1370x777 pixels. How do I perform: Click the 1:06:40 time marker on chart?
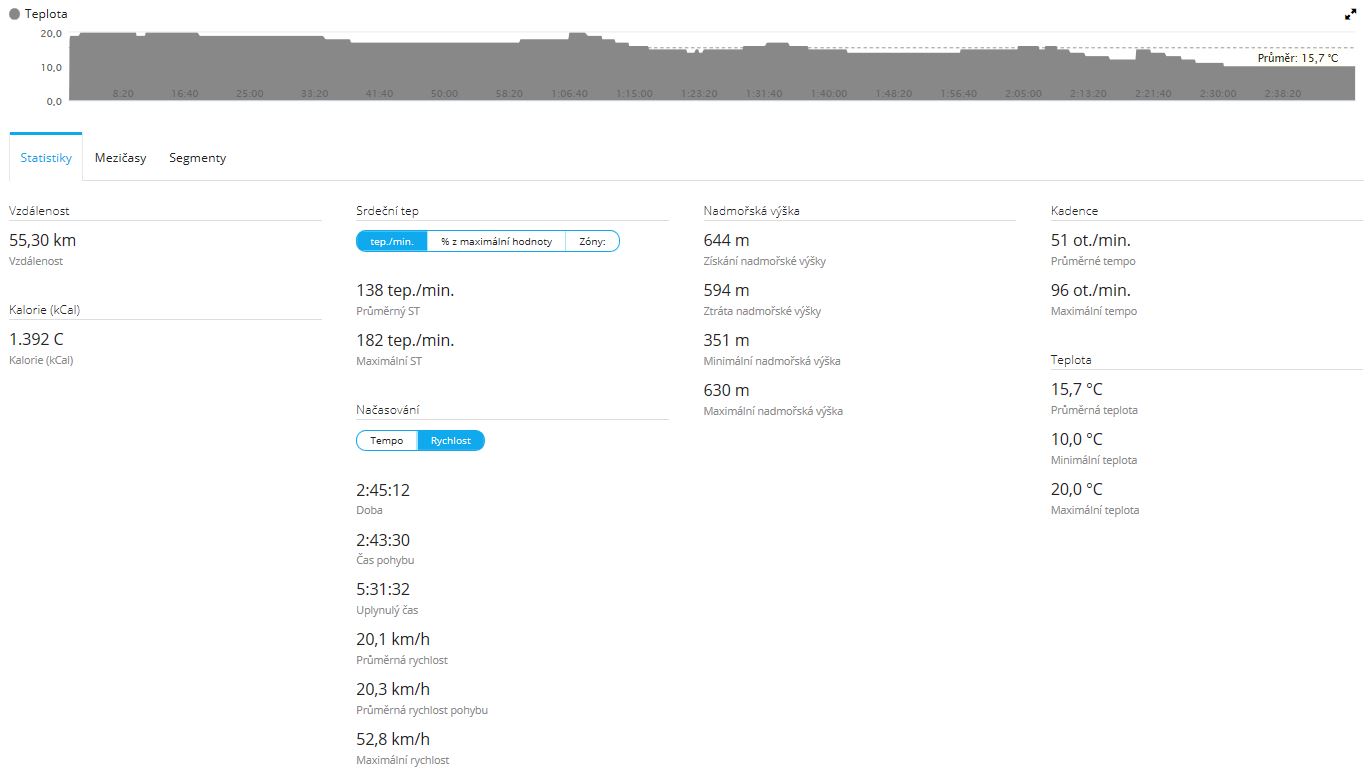click(x=569, y=94)
